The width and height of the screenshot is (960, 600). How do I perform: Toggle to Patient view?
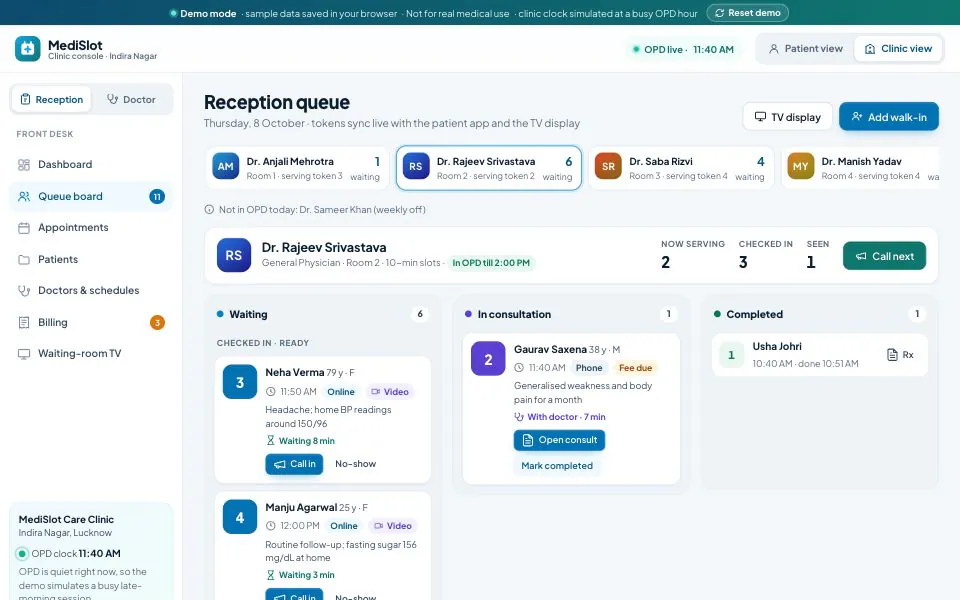(805, 49)
